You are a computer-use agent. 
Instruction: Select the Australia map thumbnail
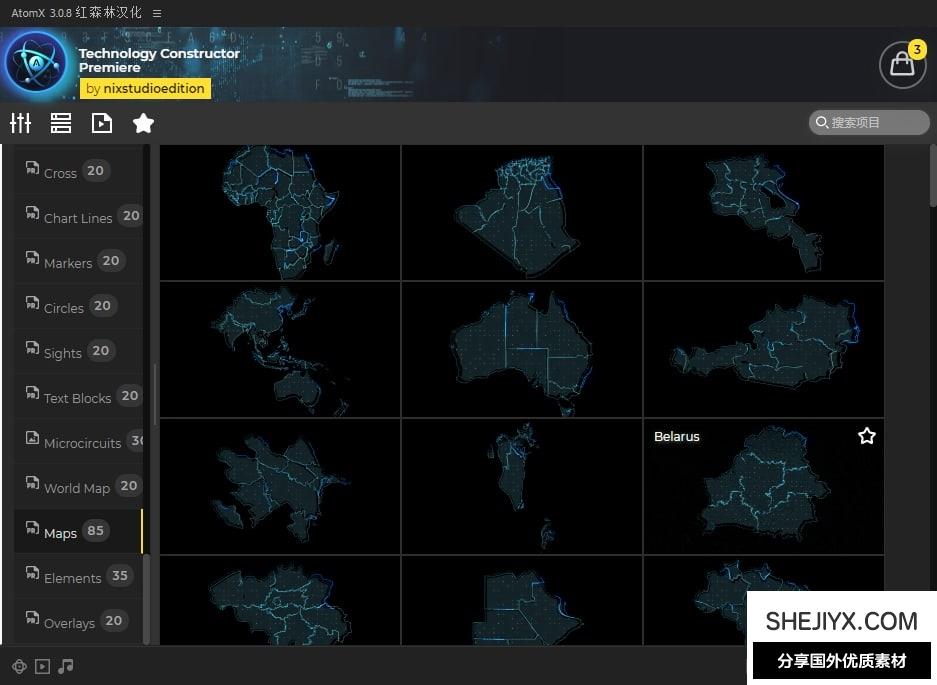click(521, 349)
